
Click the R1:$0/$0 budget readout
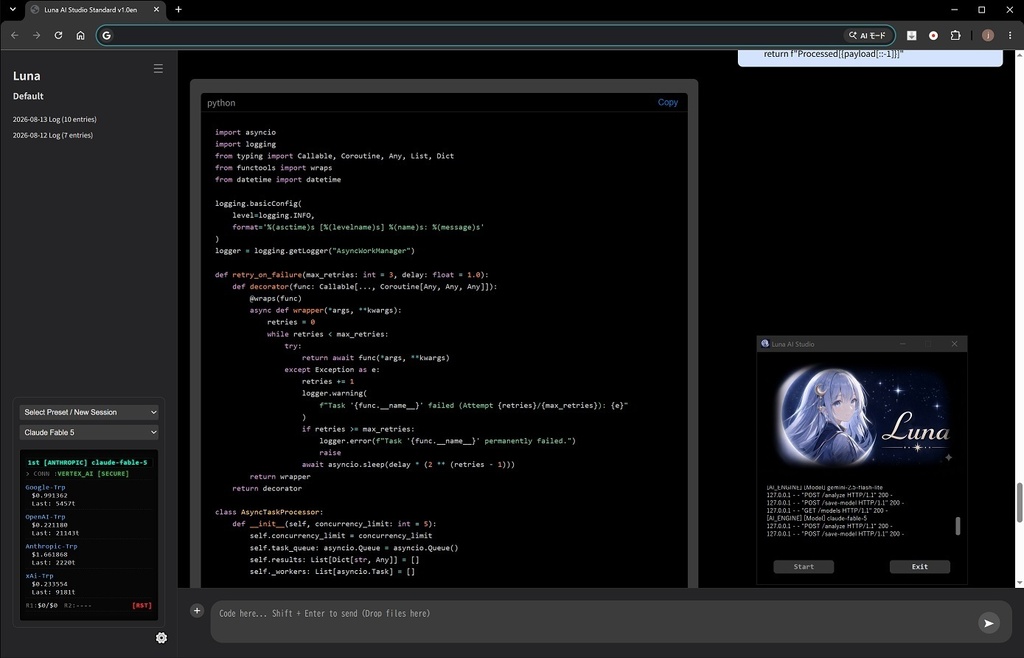41,606
